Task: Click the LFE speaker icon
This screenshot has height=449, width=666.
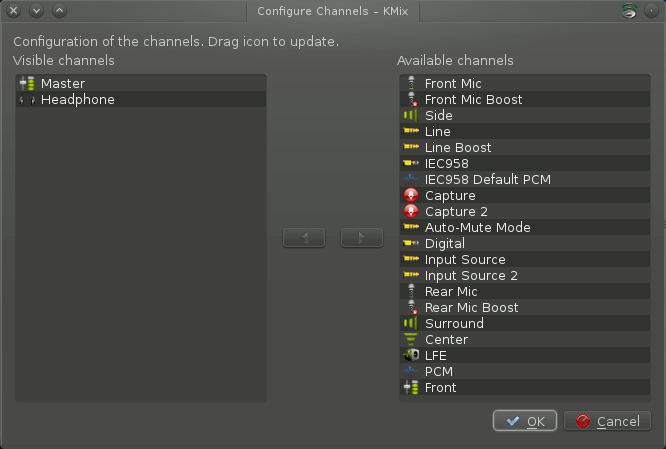Action: click(410, 356)
